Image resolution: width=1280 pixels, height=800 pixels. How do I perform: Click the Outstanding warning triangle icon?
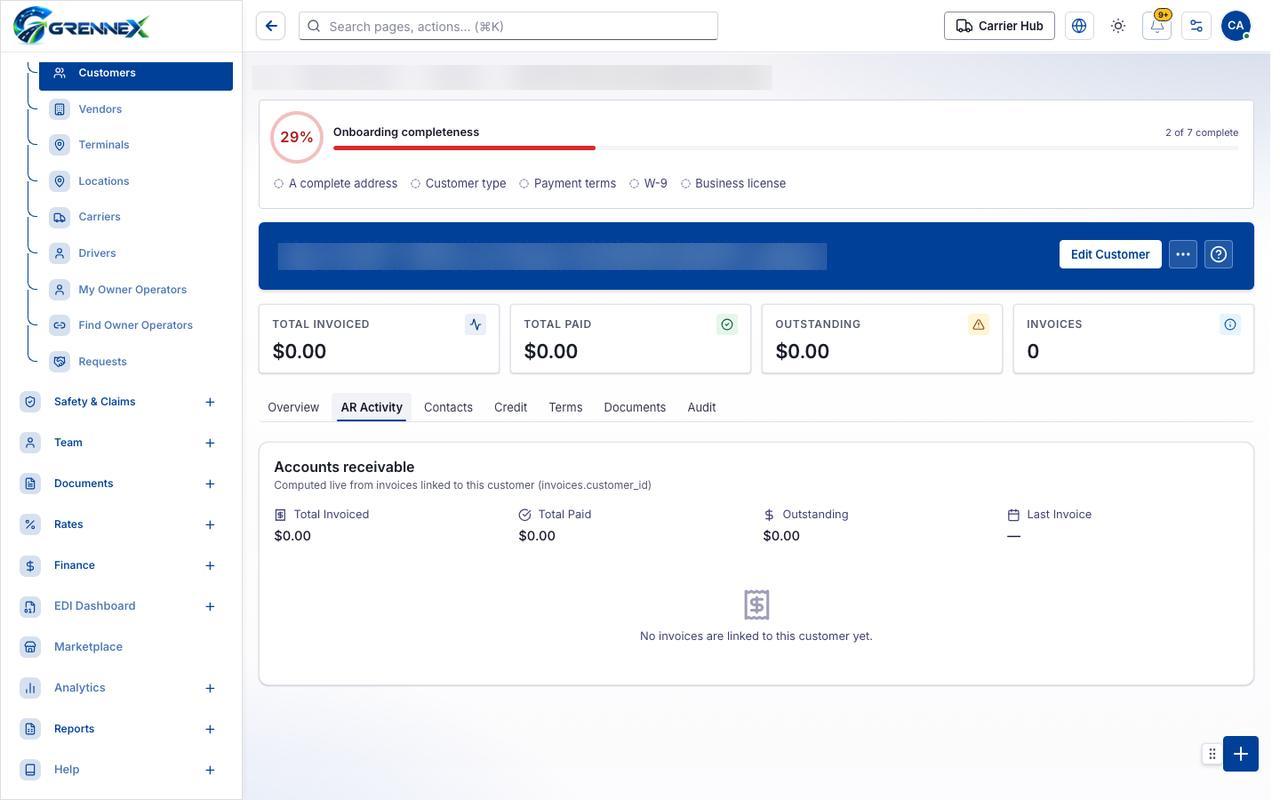(x=978, y=324)
